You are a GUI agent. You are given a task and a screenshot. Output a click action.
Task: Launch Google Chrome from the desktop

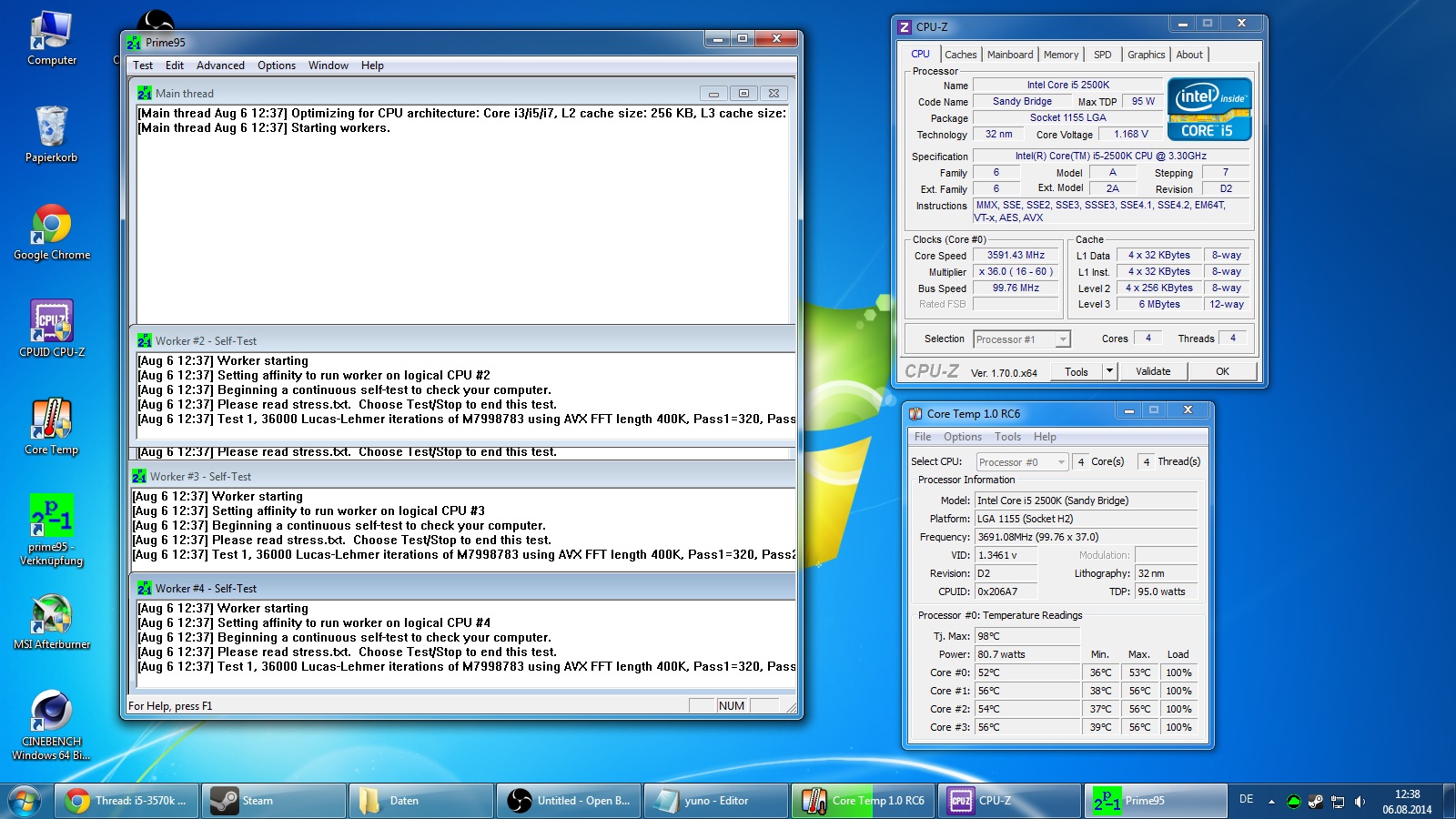52,233
